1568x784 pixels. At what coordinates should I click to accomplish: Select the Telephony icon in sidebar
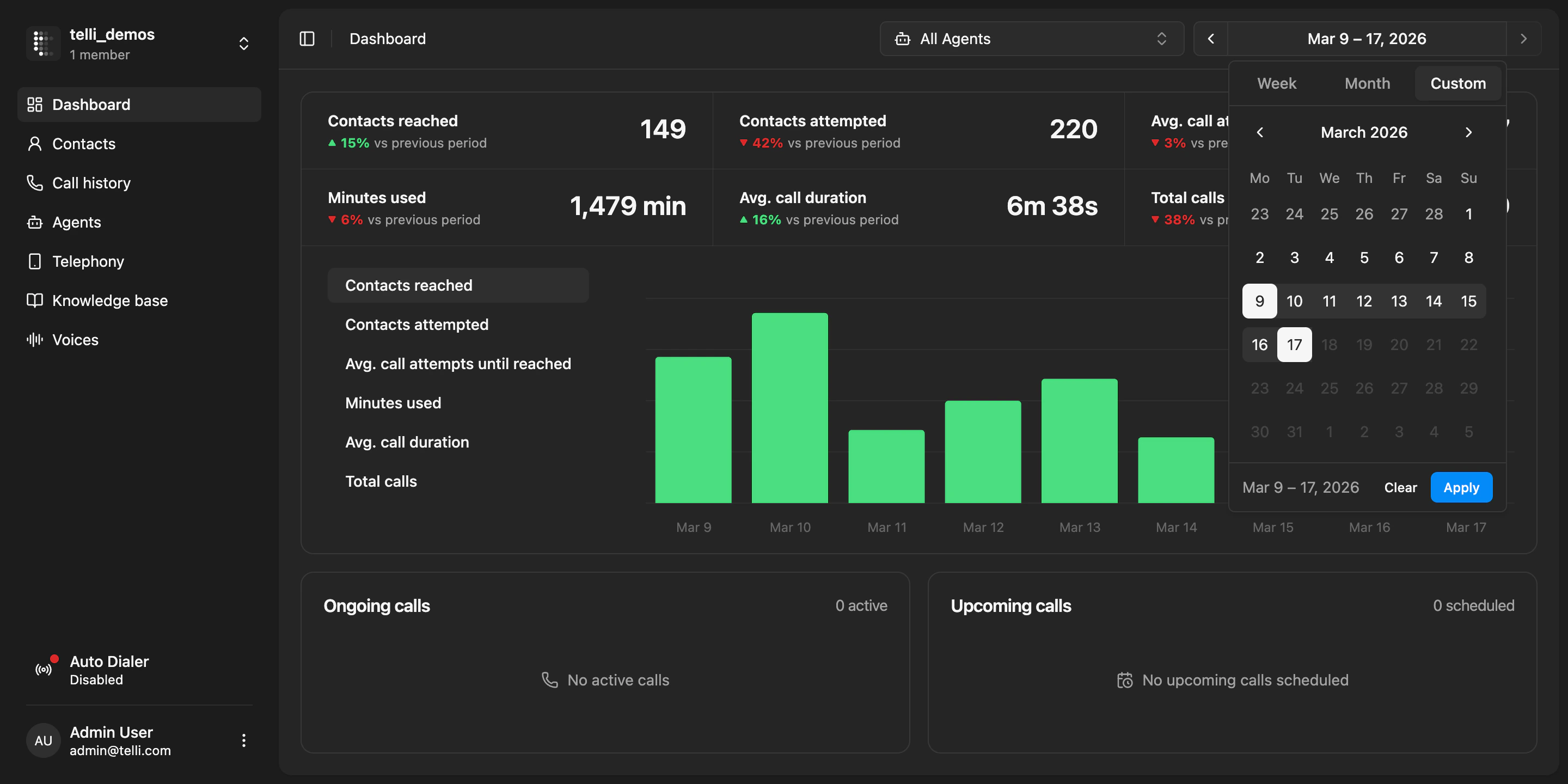coord(35,261)
